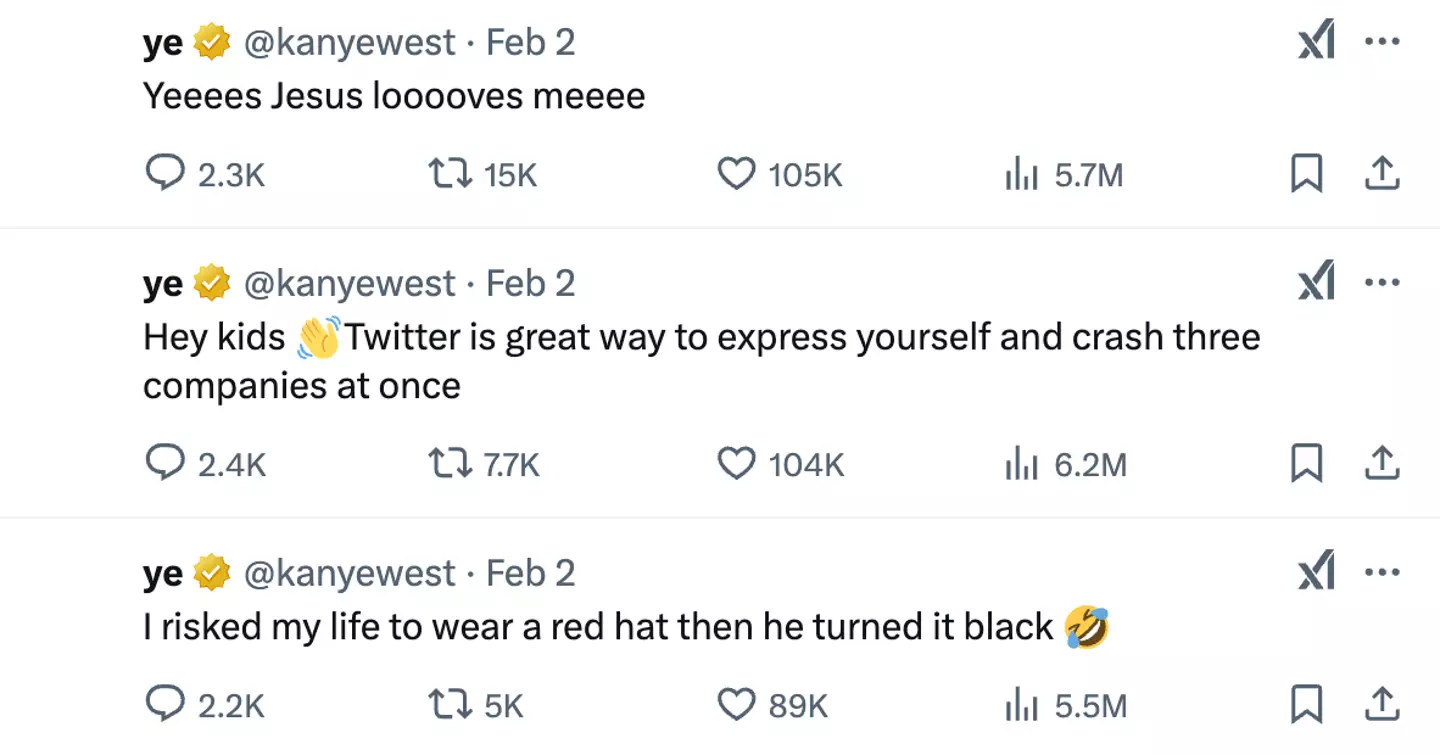Share the 'Hey kids' tweet
The image size is (1440, 755).
click(1382, 464)
